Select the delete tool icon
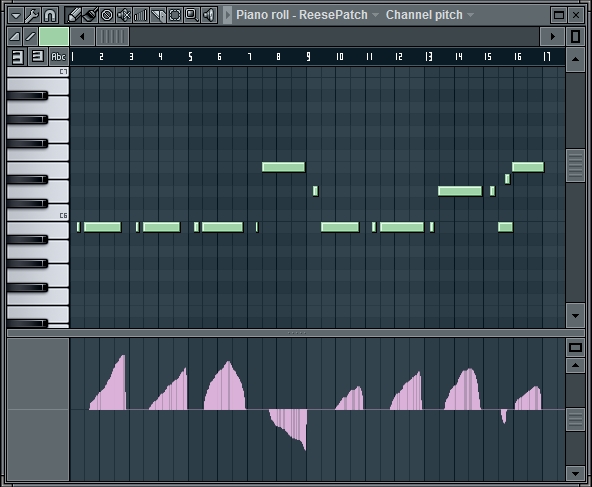The width and height of the screenshot is (592, 487). 107,15
